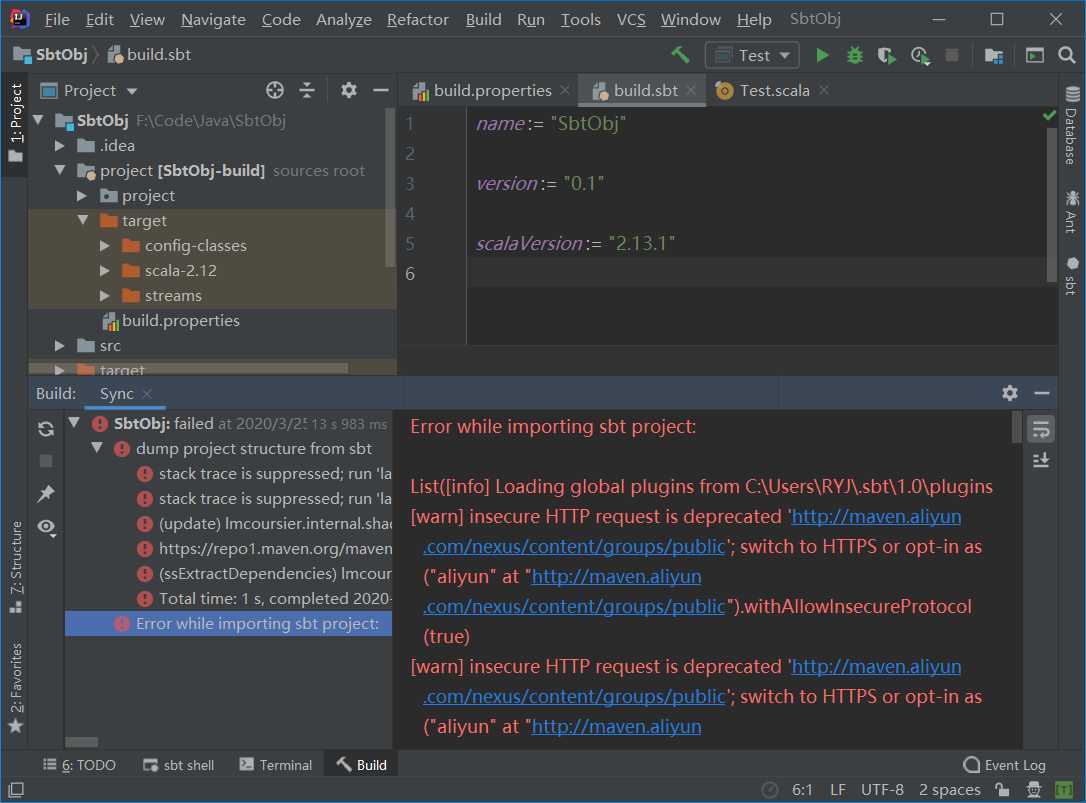Image resolution: width=1086 pixels, height=803 pixels.
Task: Open Search Everywhere magnifier
Action: 1067,55
